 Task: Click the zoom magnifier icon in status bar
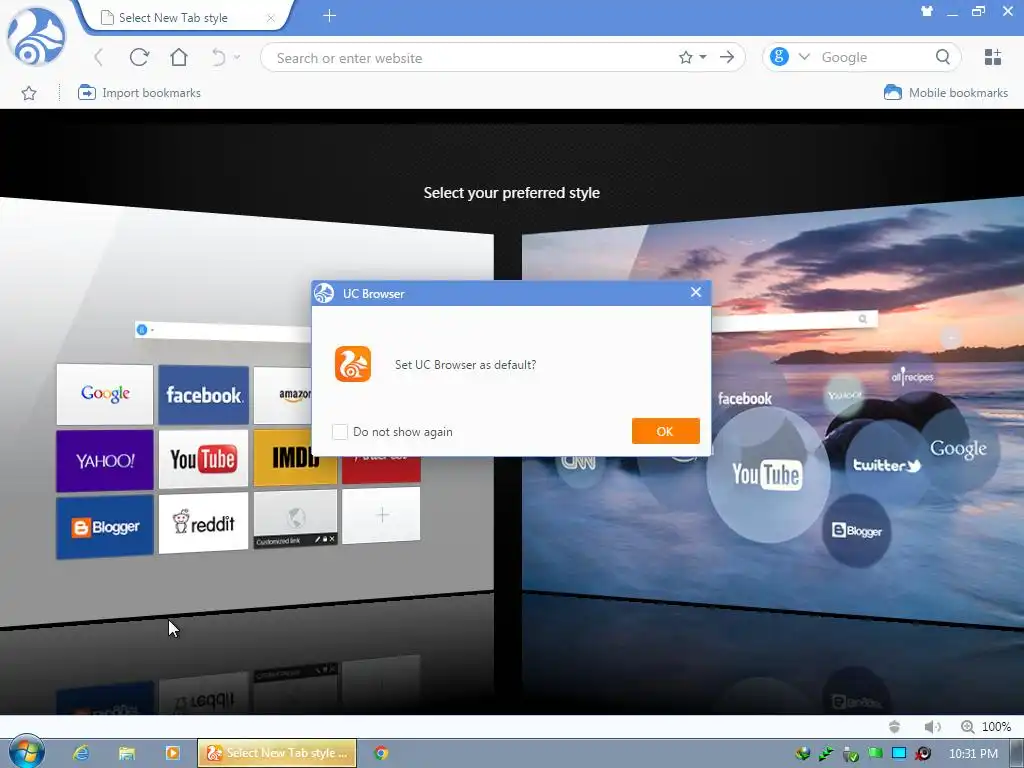coord(967,727)
